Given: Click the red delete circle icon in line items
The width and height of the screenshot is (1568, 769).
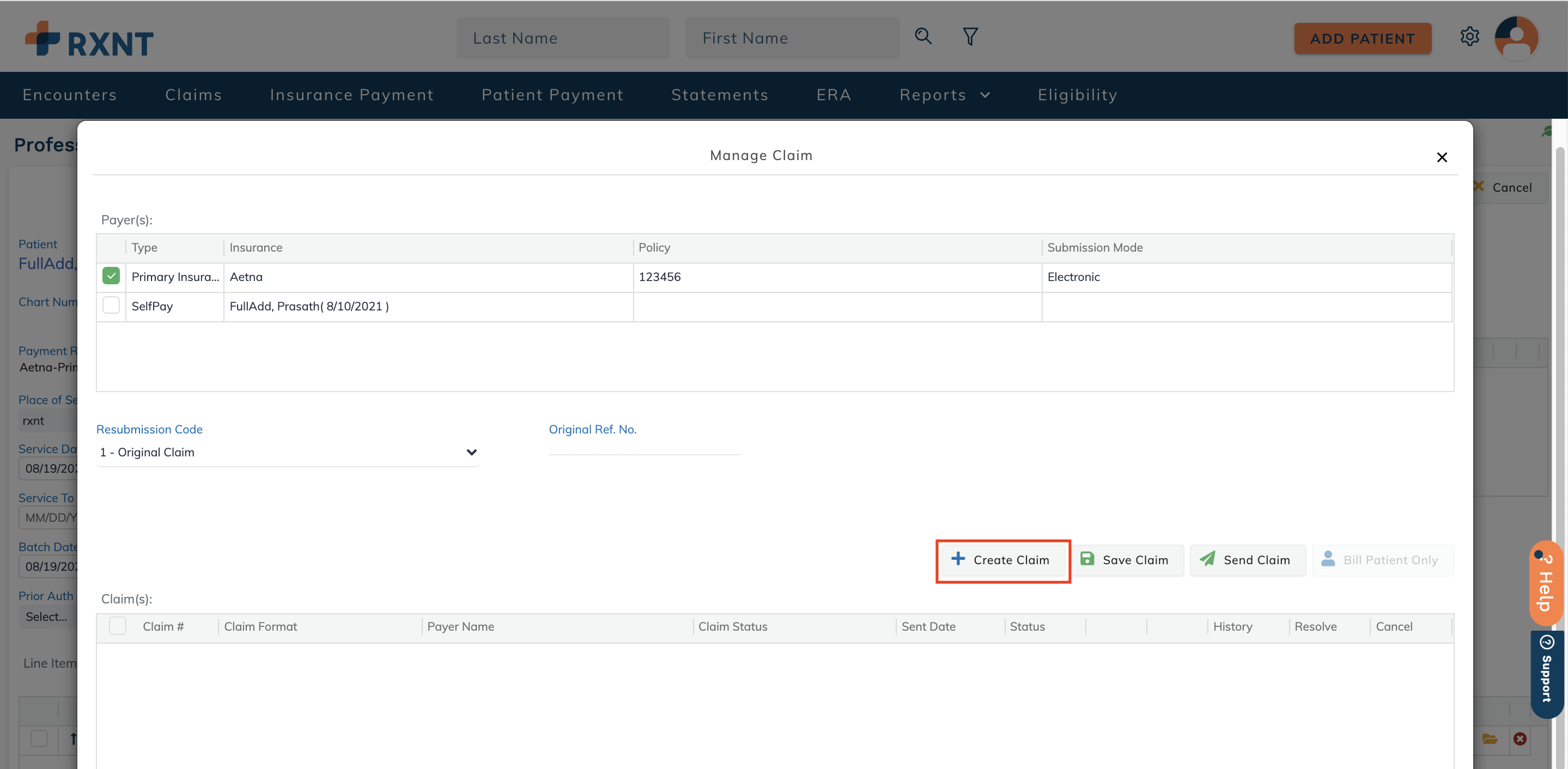Looking at the screenshot, I should coord(1520,739).
